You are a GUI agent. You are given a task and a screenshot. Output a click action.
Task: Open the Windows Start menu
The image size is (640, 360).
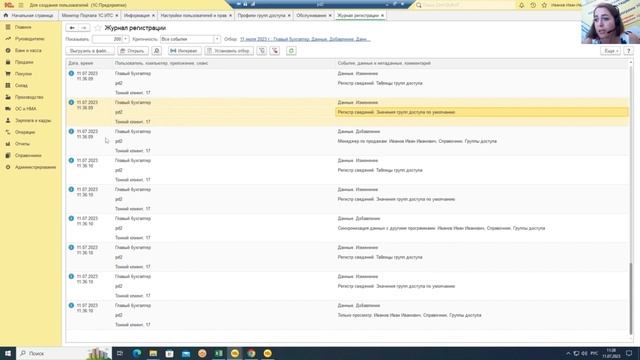coord(7,353)
